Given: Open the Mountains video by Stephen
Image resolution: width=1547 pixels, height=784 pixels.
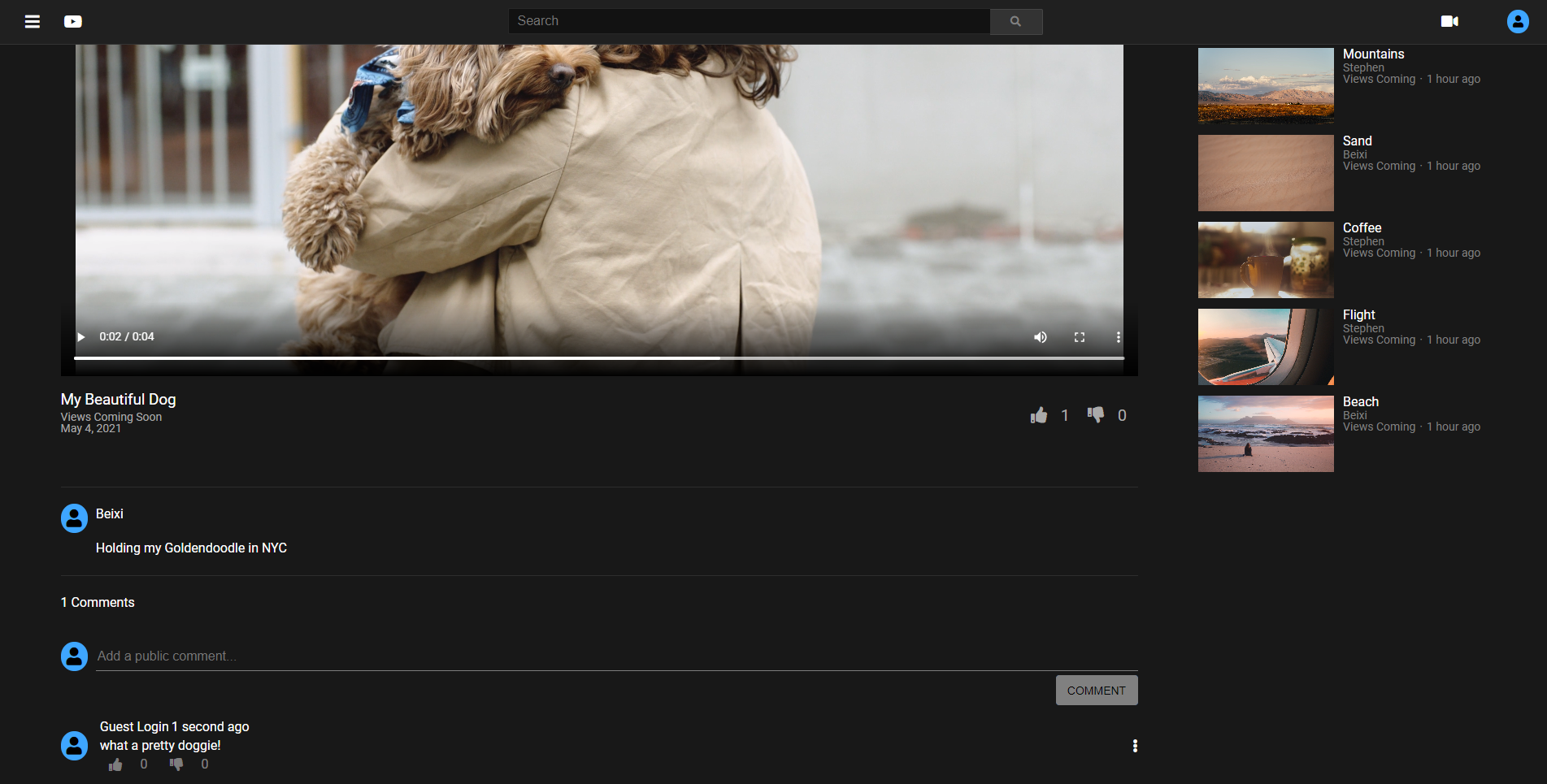Looking at the screenshot, I should (x=1265, y=85).
